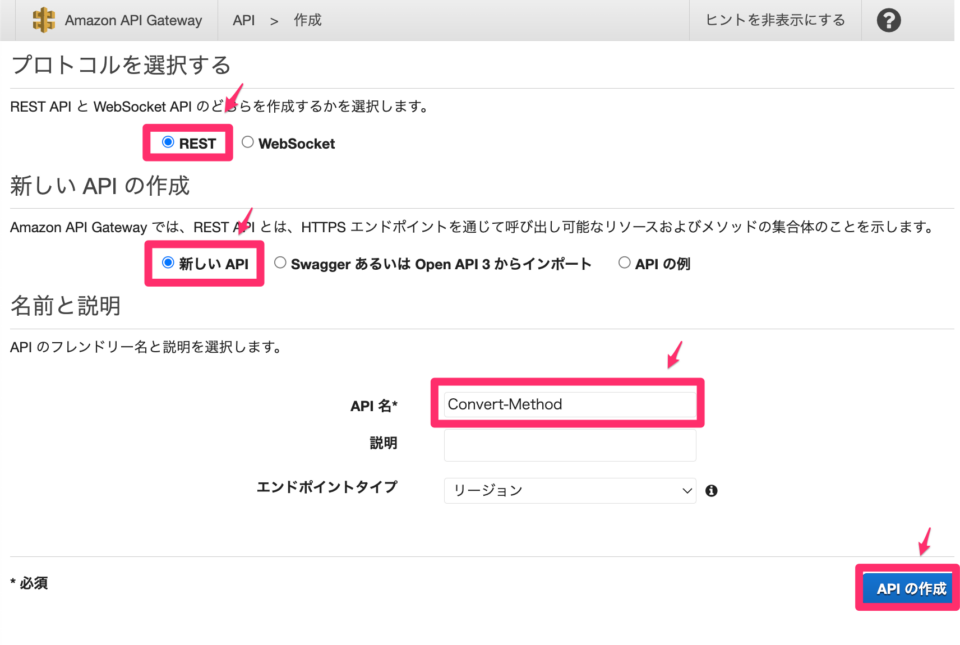The width and height of the screenshot is (960, 645).
Task: Hide hints with ヒントを非表示にする
Action: point(775,19)
